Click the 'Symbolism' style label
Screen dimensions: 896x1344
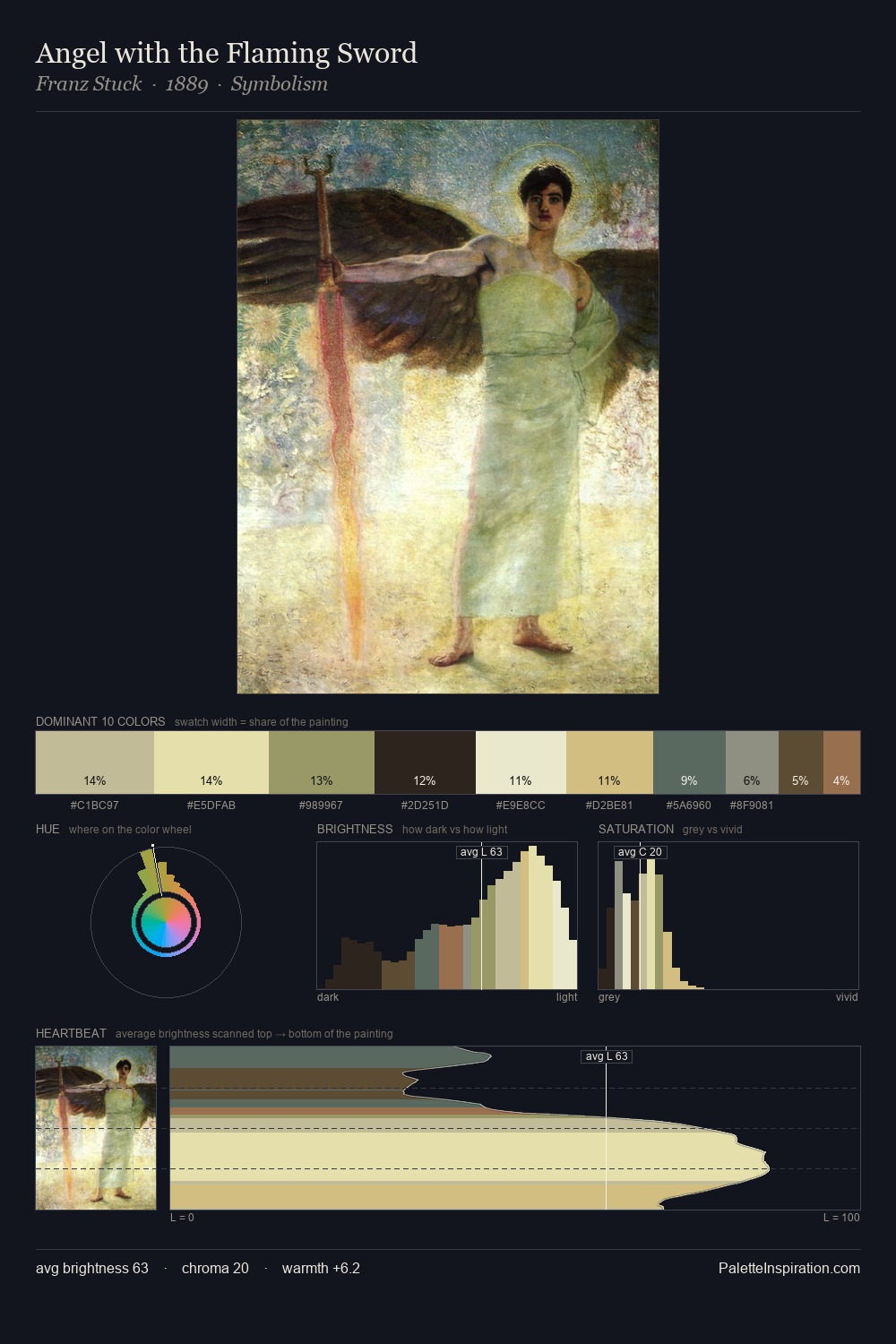click(x=280, y=84)
